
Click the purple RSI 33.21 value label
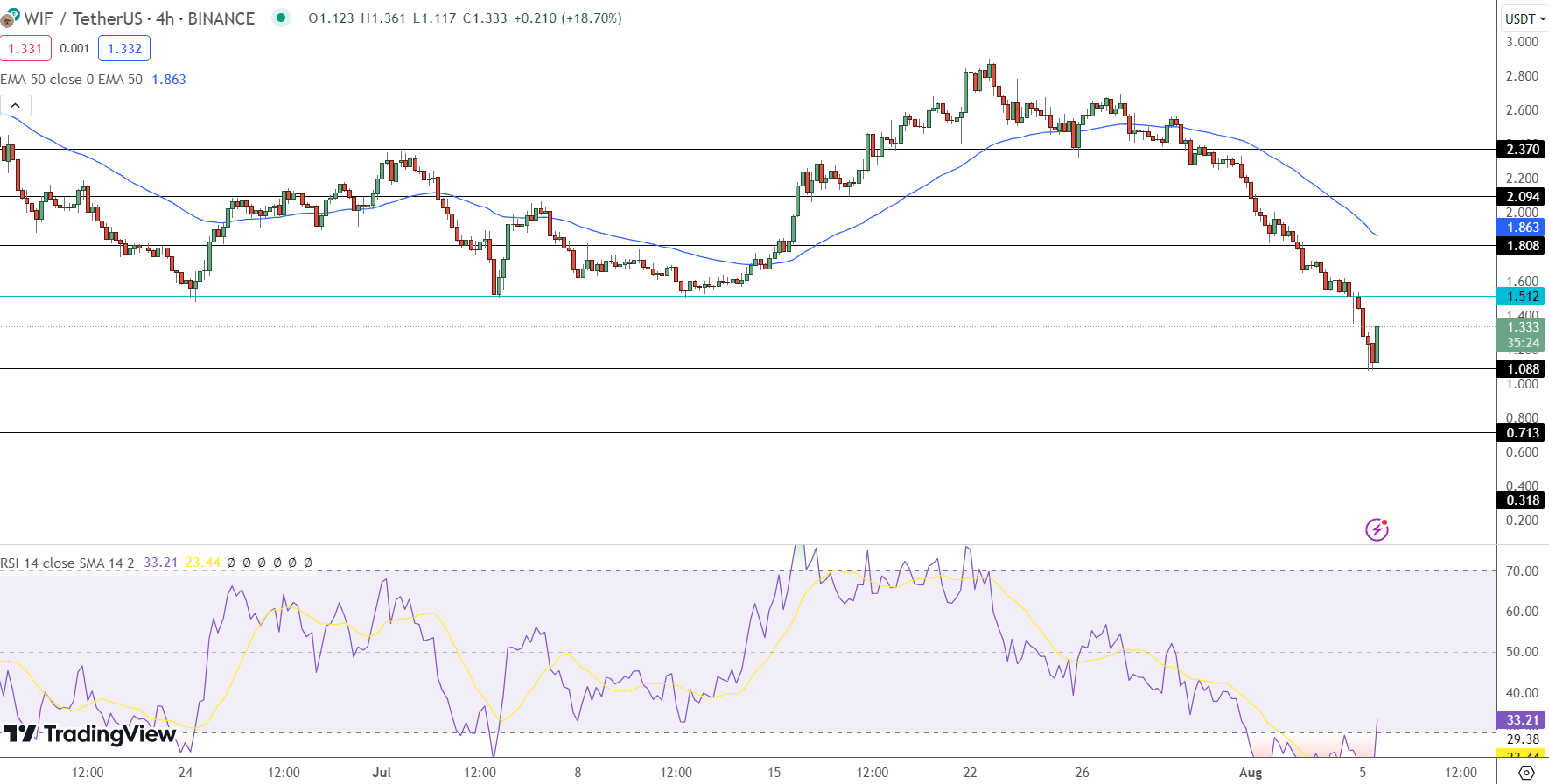point(1522,720)
